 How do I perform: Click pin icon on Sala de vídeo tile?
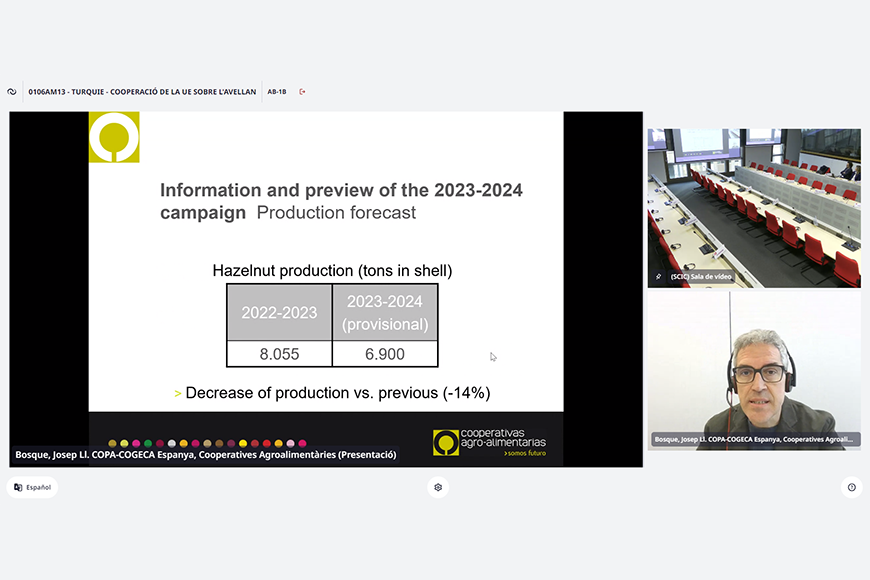coord(659,276)
